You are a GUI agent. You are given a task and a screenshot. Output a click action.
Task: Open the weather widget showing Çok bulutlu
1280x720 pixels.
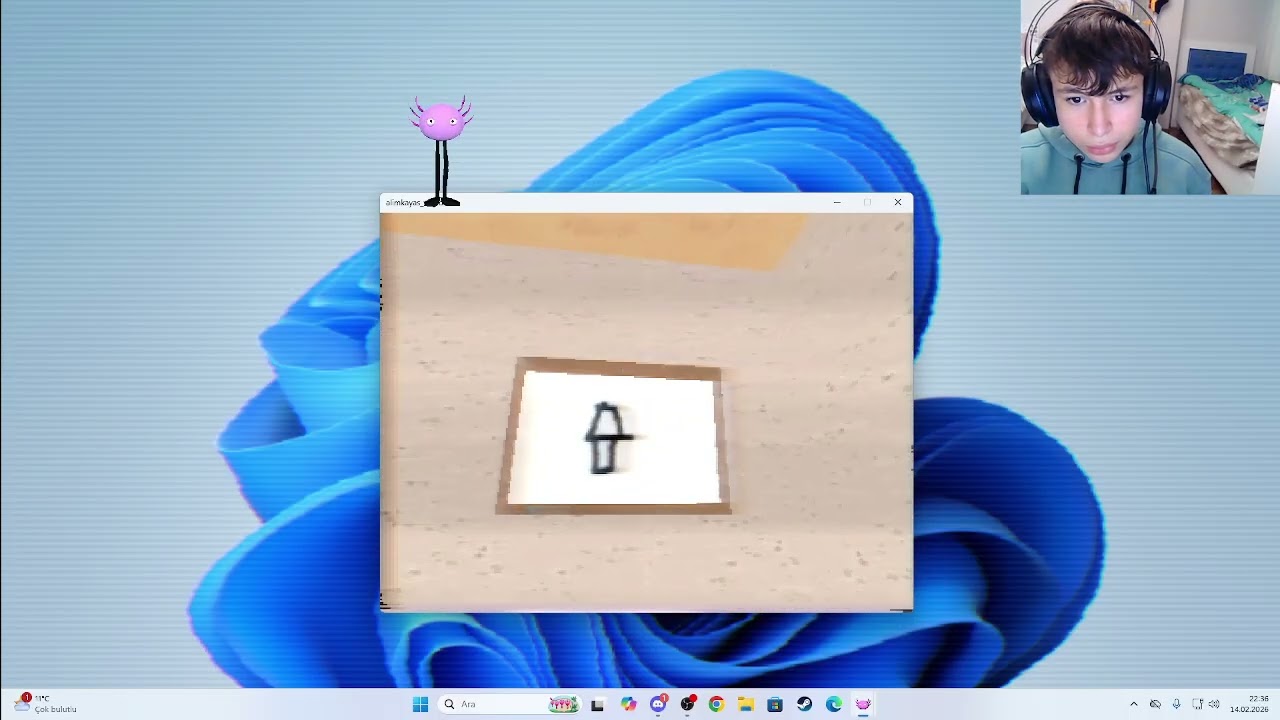pos(45,704)
